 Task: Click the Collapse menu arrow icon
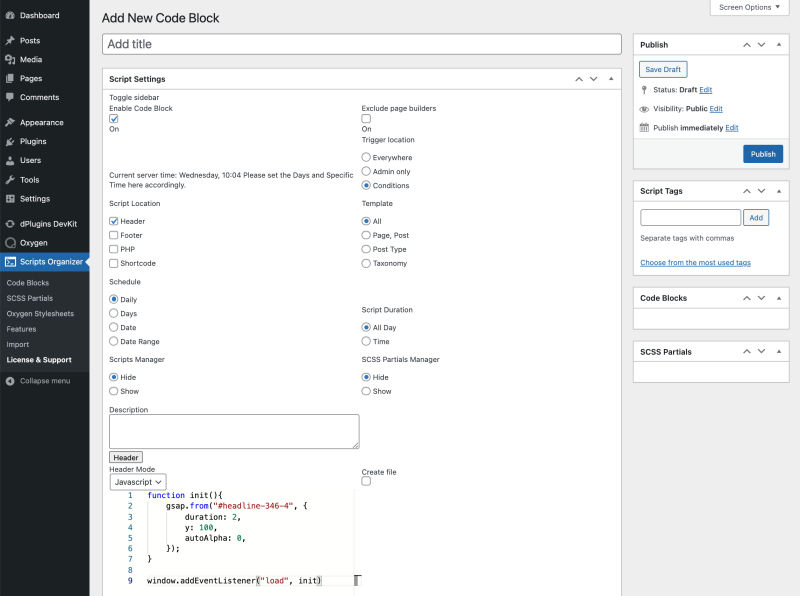coord(10,381)
